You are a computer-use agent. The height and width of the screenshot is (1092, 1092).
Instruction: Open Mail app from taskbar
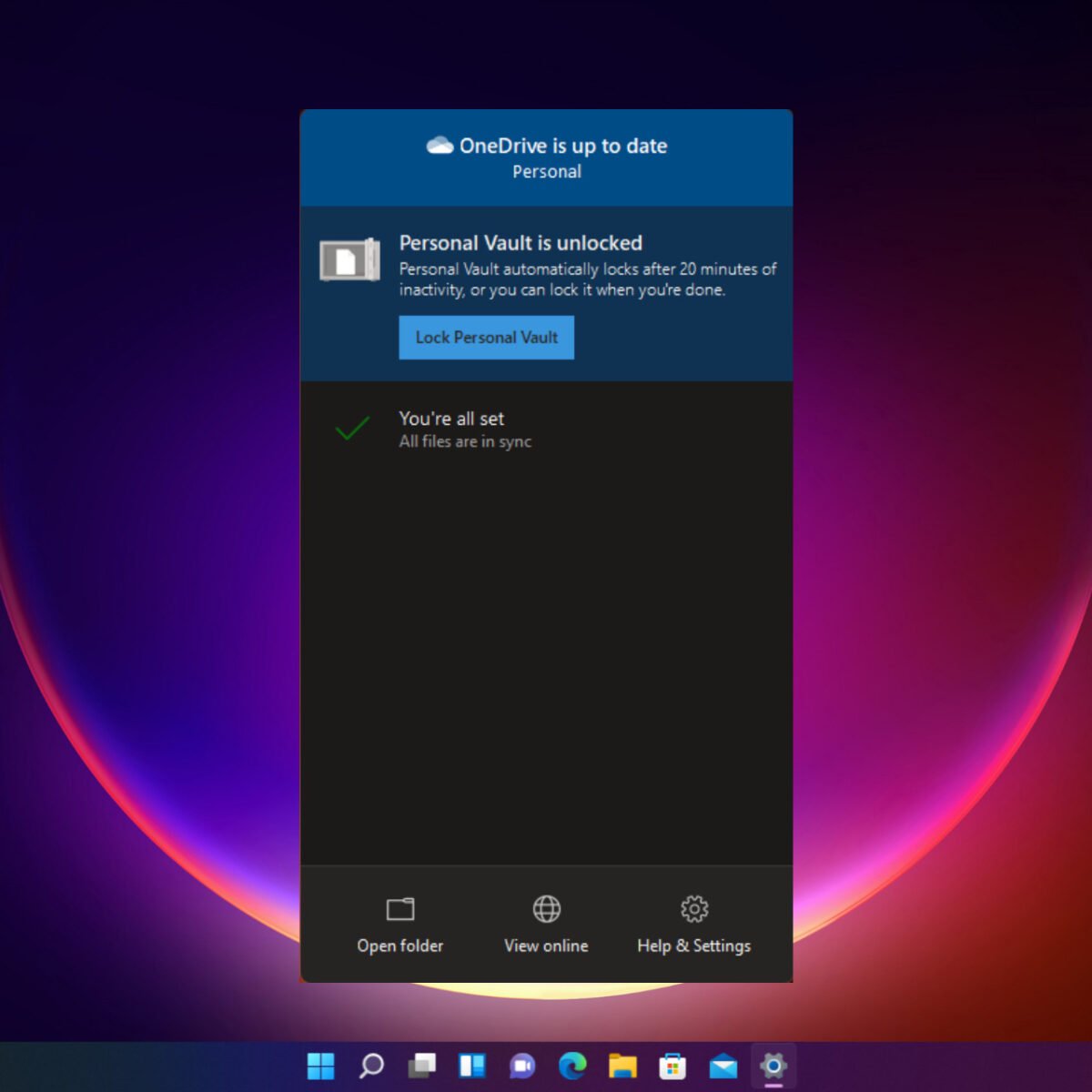[723, 1066]
